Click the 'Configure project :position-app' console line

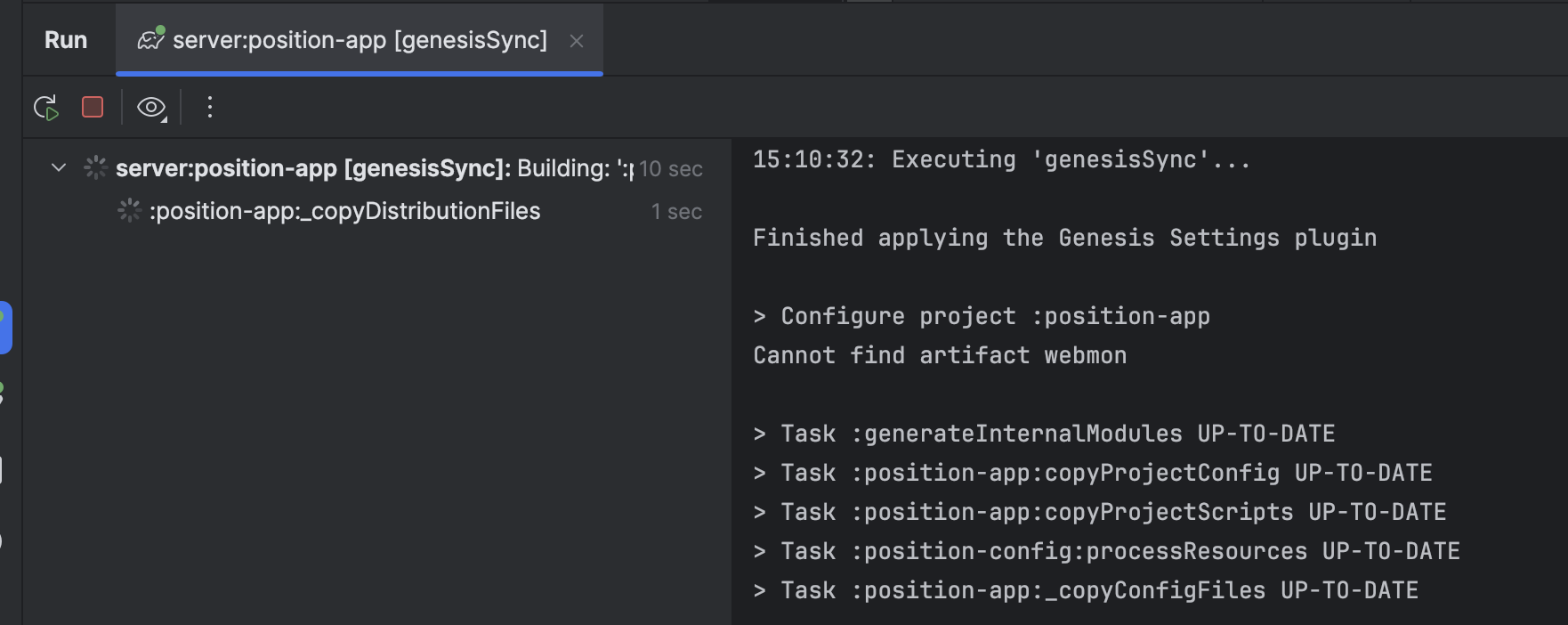pyautogui.click(x=982, y=317)
